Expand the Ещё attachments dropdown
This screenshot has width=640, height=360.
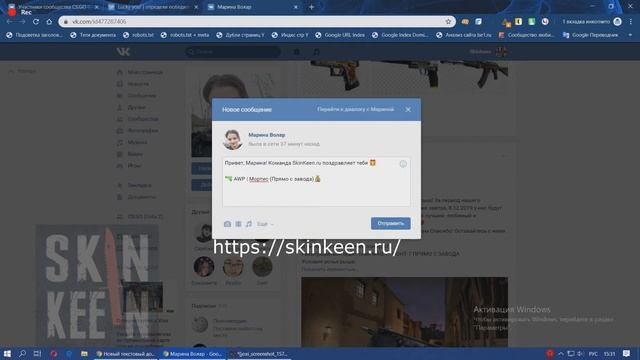[x=265, y=224]
